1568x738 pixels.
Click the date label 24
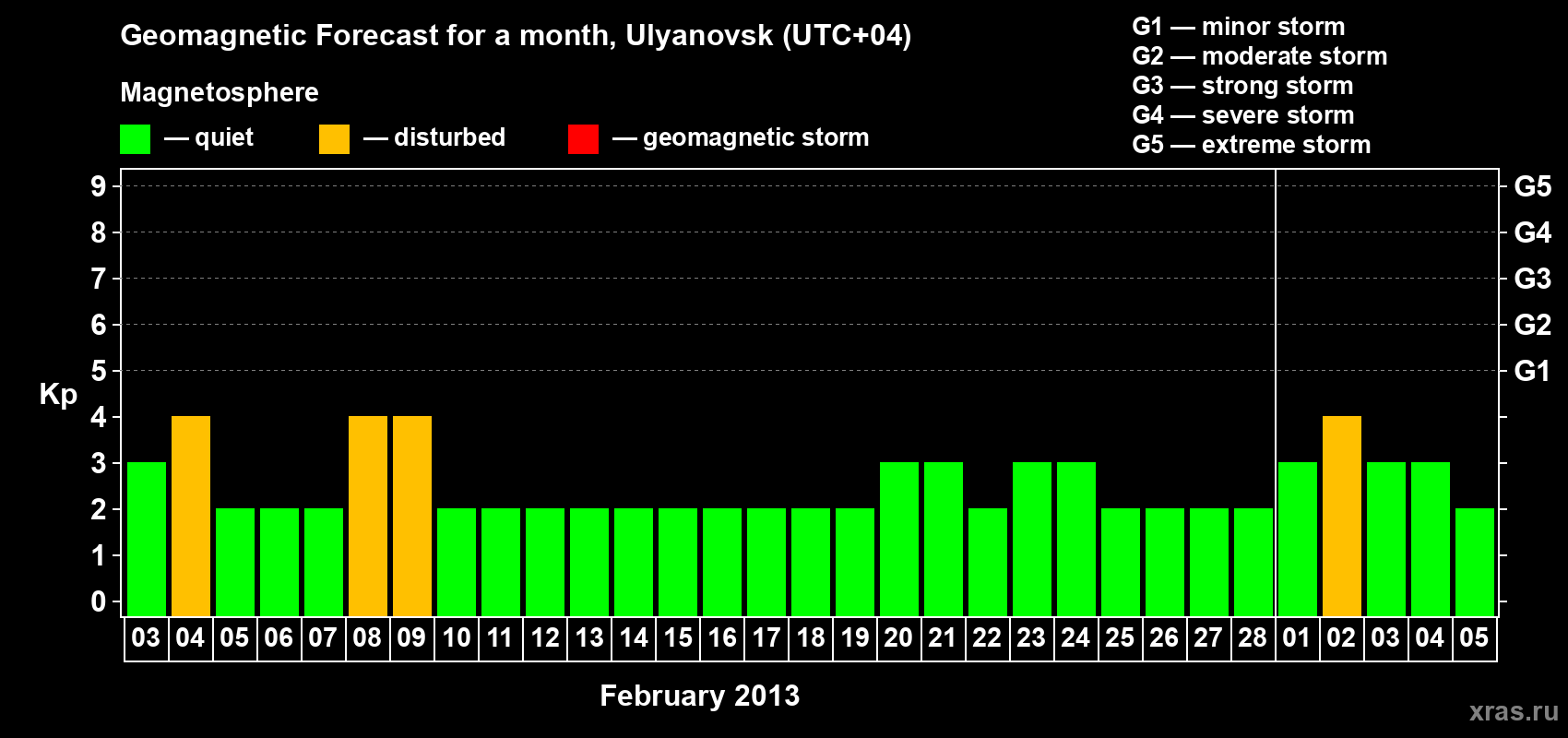tap(1075, 637)
